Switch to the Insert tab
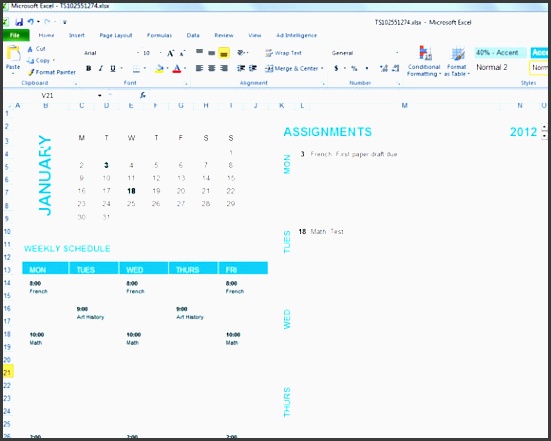Screen dimensions: 551x441 (77, 35)
